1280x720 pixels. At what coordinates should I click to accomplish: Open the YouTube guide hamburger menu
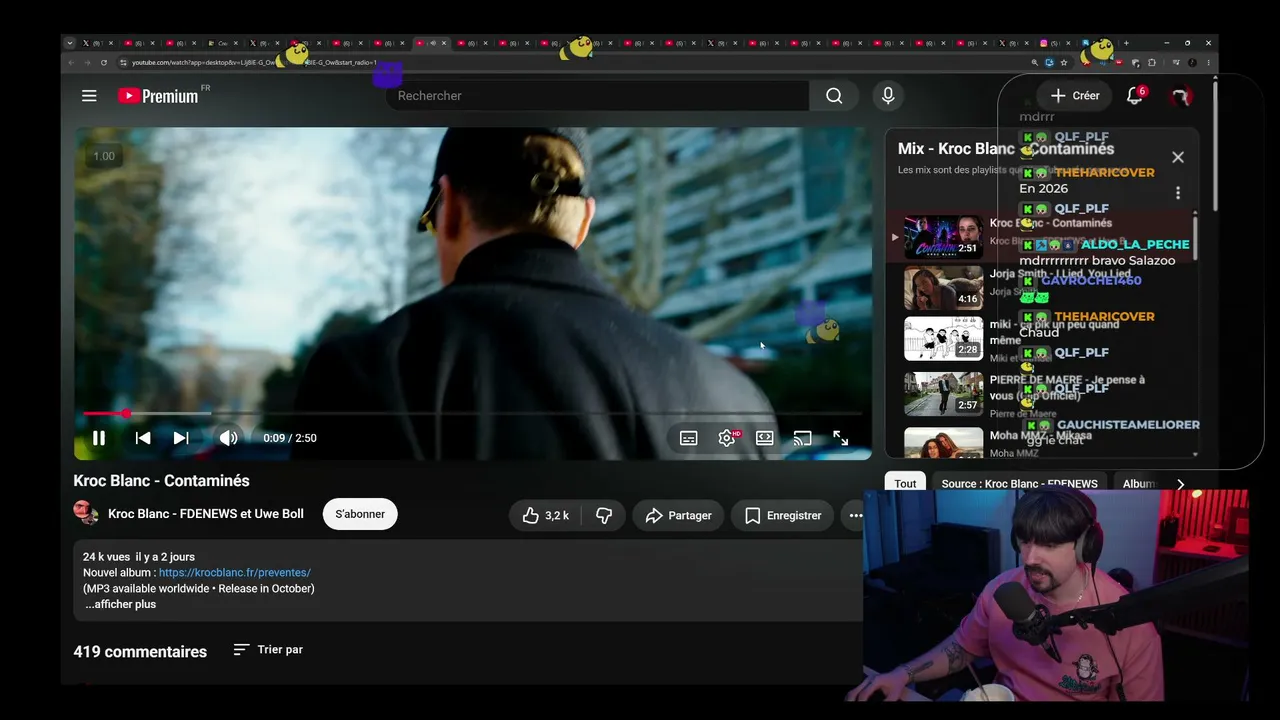pyautogui.click(x=89, y=96)
